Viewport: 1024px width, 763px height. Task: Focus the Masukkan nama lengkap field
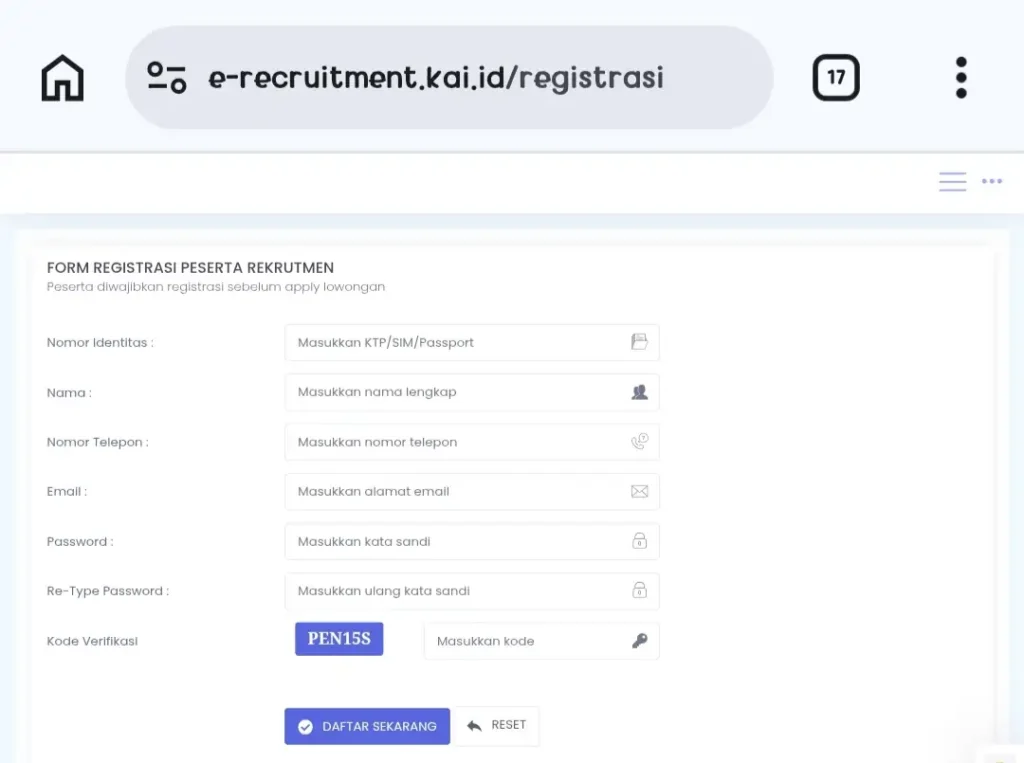tap(472, 392)
